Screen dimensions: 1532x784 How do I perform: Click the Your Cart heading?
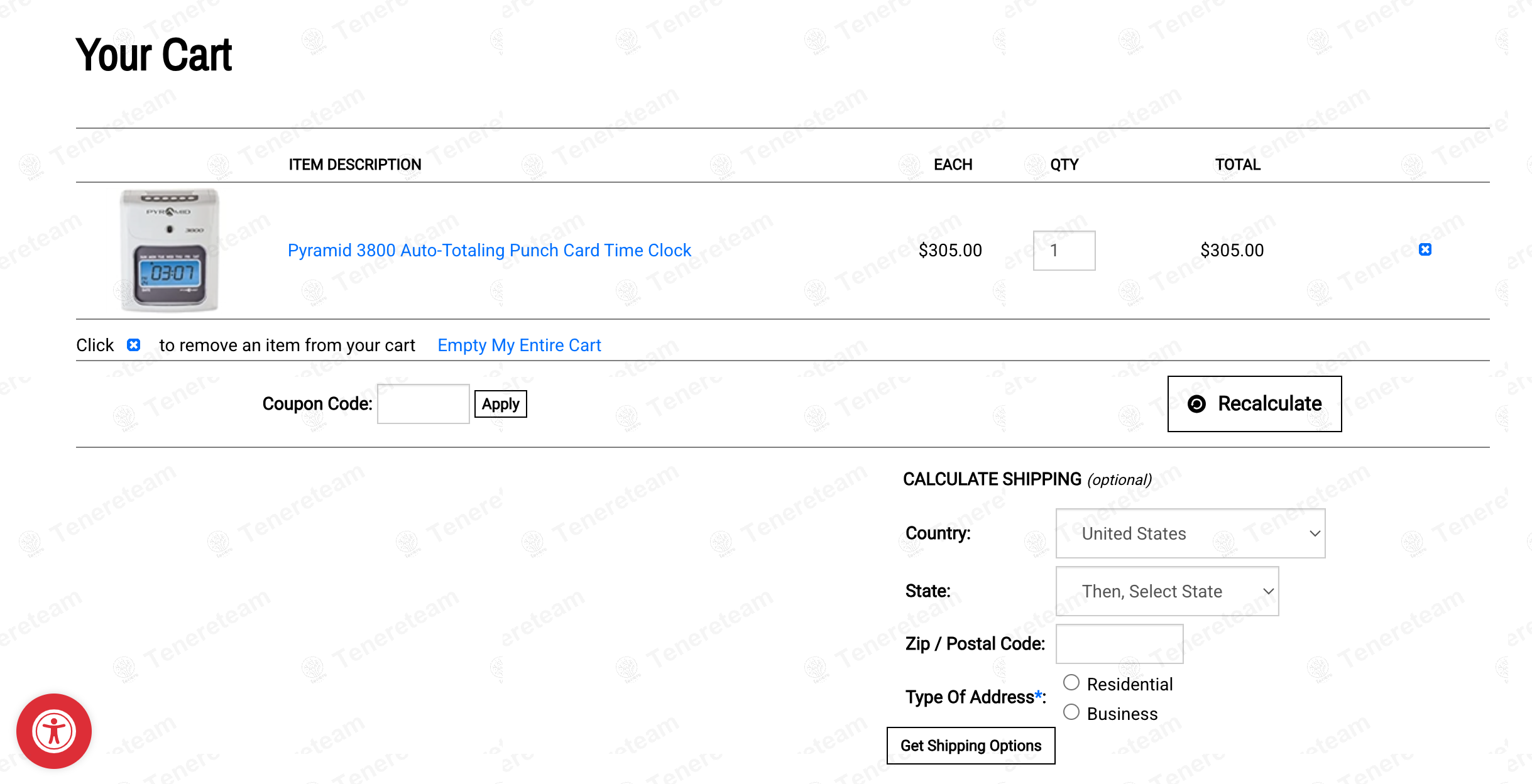point(154,55)
